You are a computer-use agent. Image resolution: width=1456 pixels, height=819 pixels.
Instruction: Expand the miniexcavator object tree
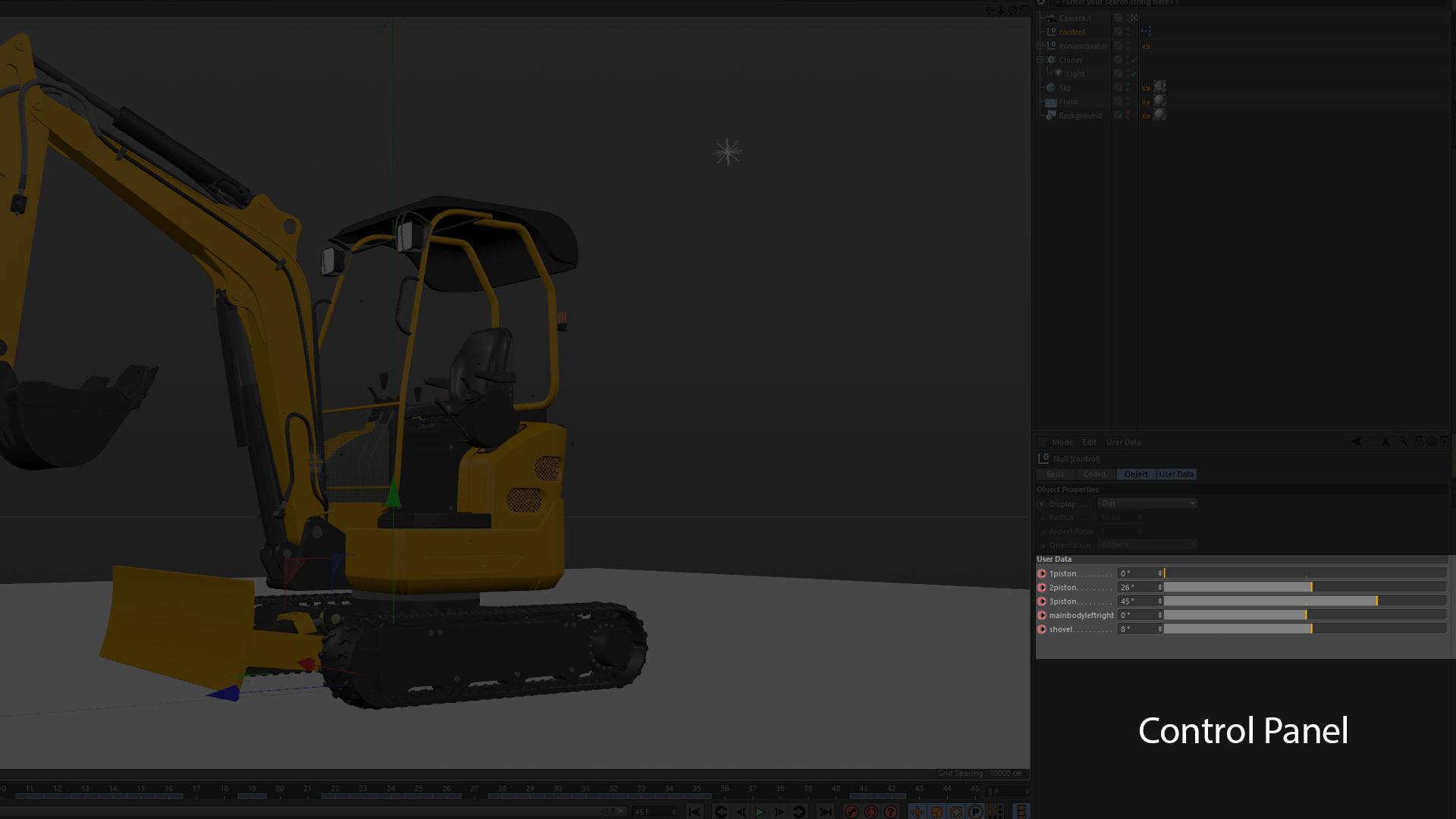tap(1040, 46)
